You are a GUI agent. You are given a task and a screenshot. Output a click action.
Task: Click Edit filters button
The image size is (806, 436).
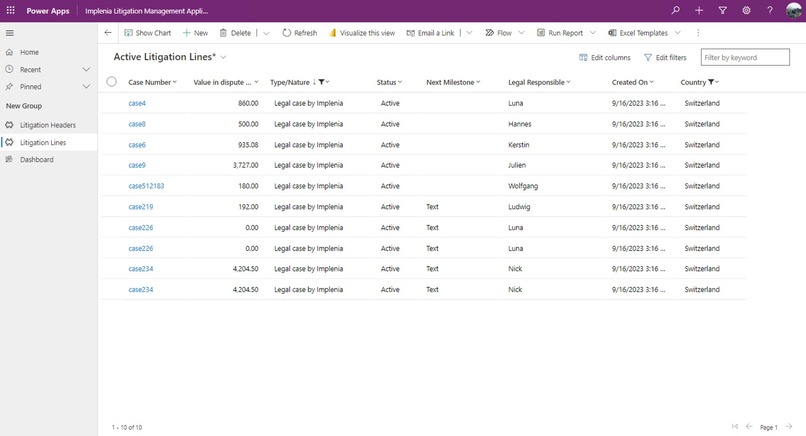point(665,58)
